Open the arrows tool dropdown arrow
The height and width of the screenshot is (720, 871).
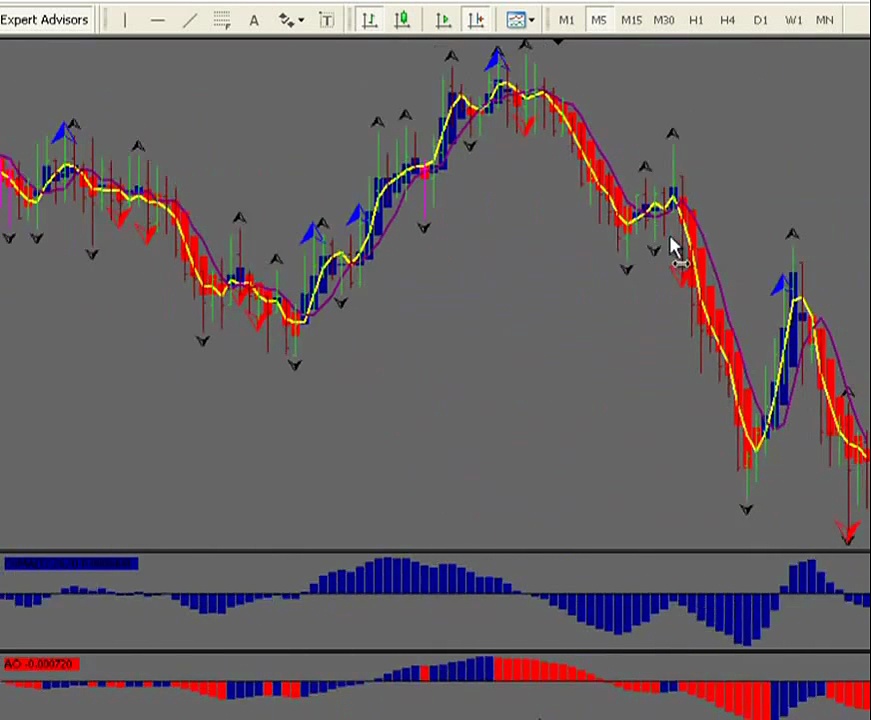tap(301, 21)
